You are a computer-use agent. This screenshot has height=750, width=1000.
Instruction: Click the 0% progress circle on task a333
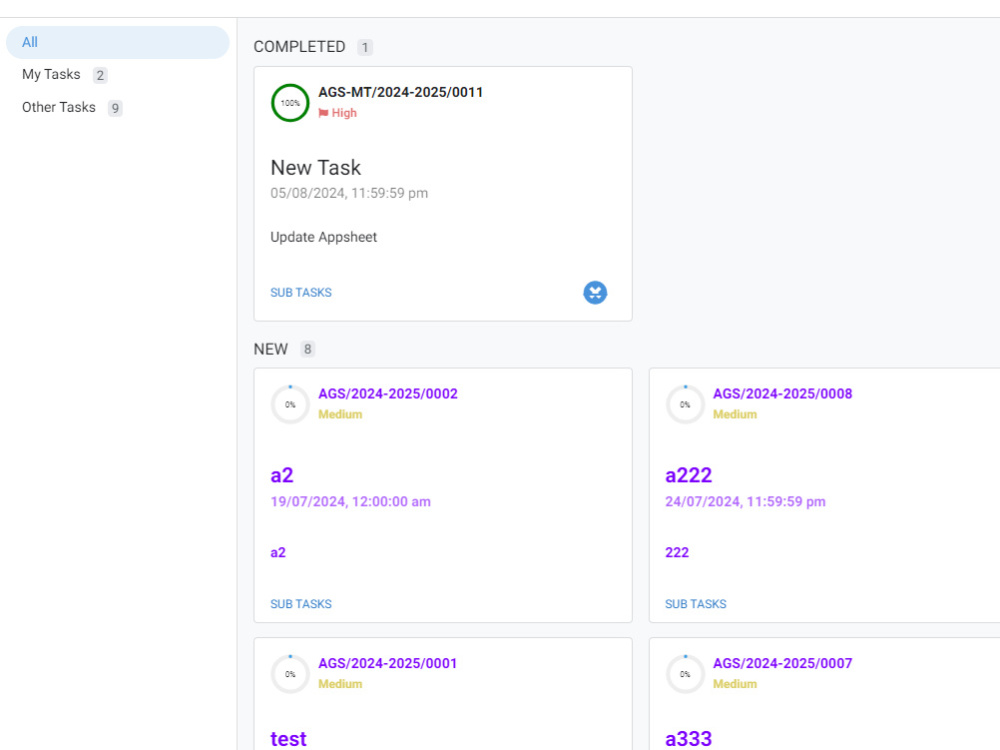684,674
